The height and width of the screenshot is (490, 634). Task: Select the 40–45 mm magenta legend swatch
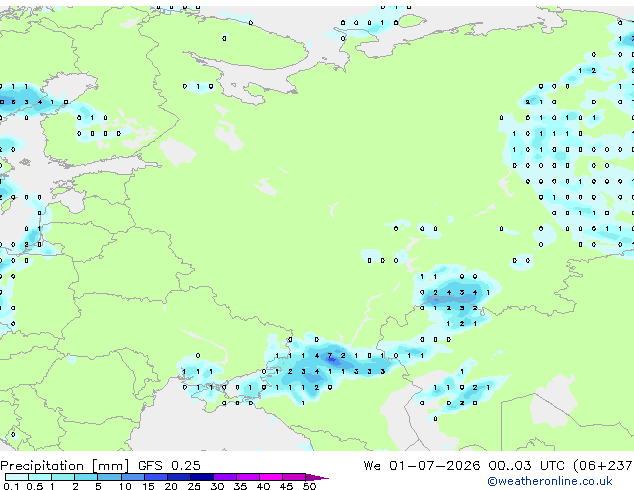click(271, 477)
